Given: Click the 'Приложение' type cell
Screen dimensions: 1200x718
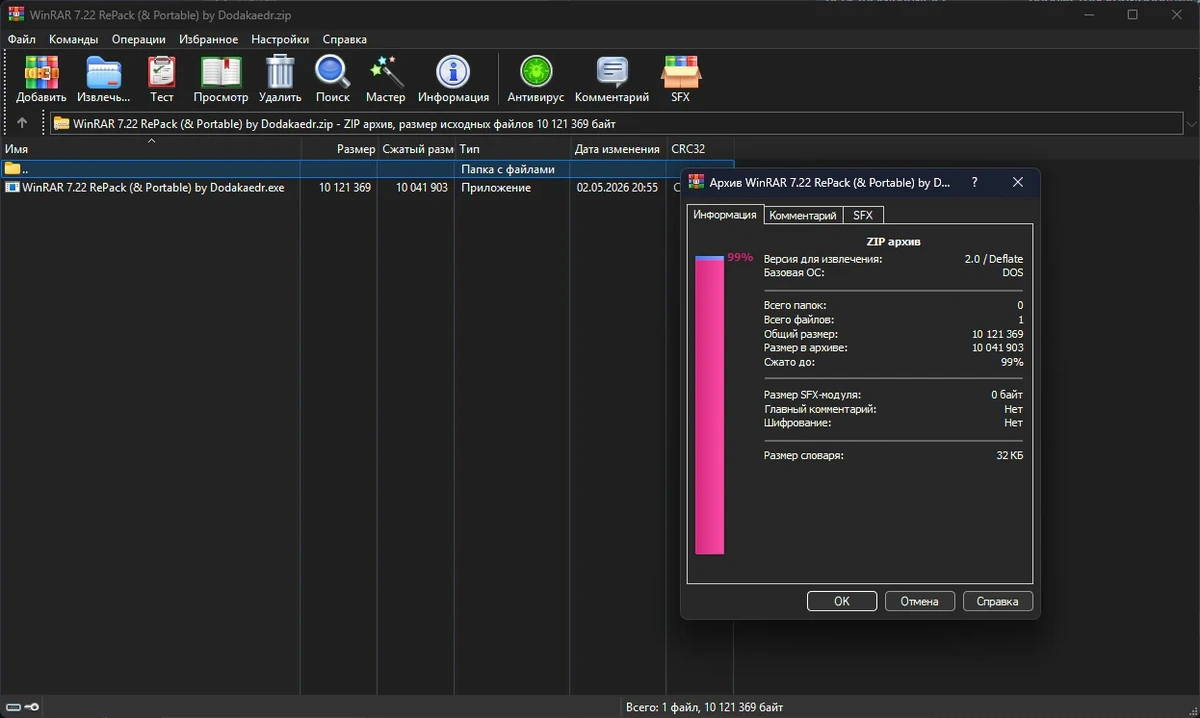Looking at the screenshot, I should [496, 187].
